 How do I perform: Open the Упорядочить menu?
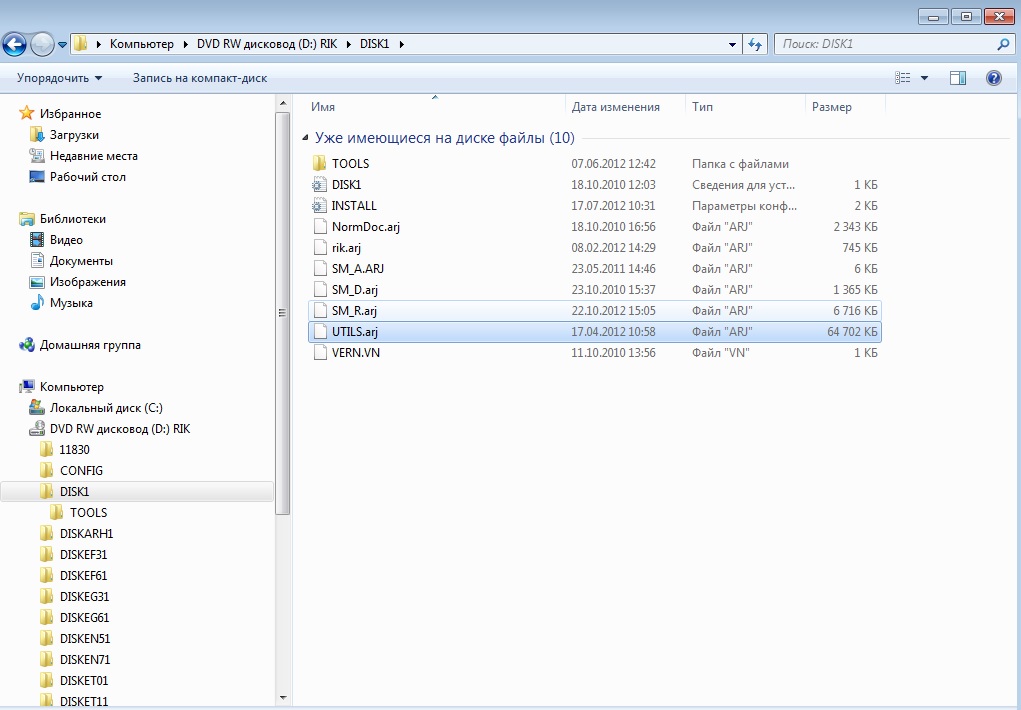tap(59, 78)
